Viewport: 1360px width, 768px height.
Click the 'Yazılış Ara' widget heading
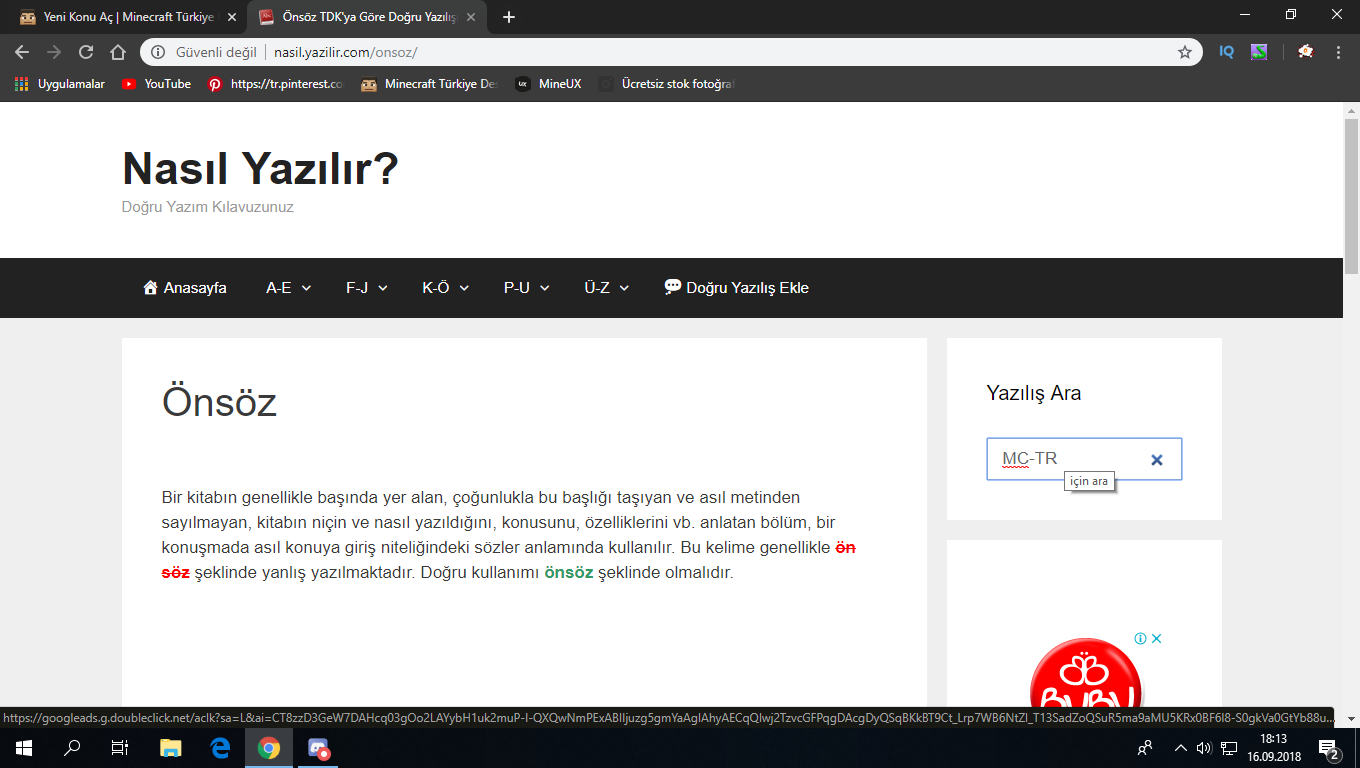click(x=1034, y=393)
